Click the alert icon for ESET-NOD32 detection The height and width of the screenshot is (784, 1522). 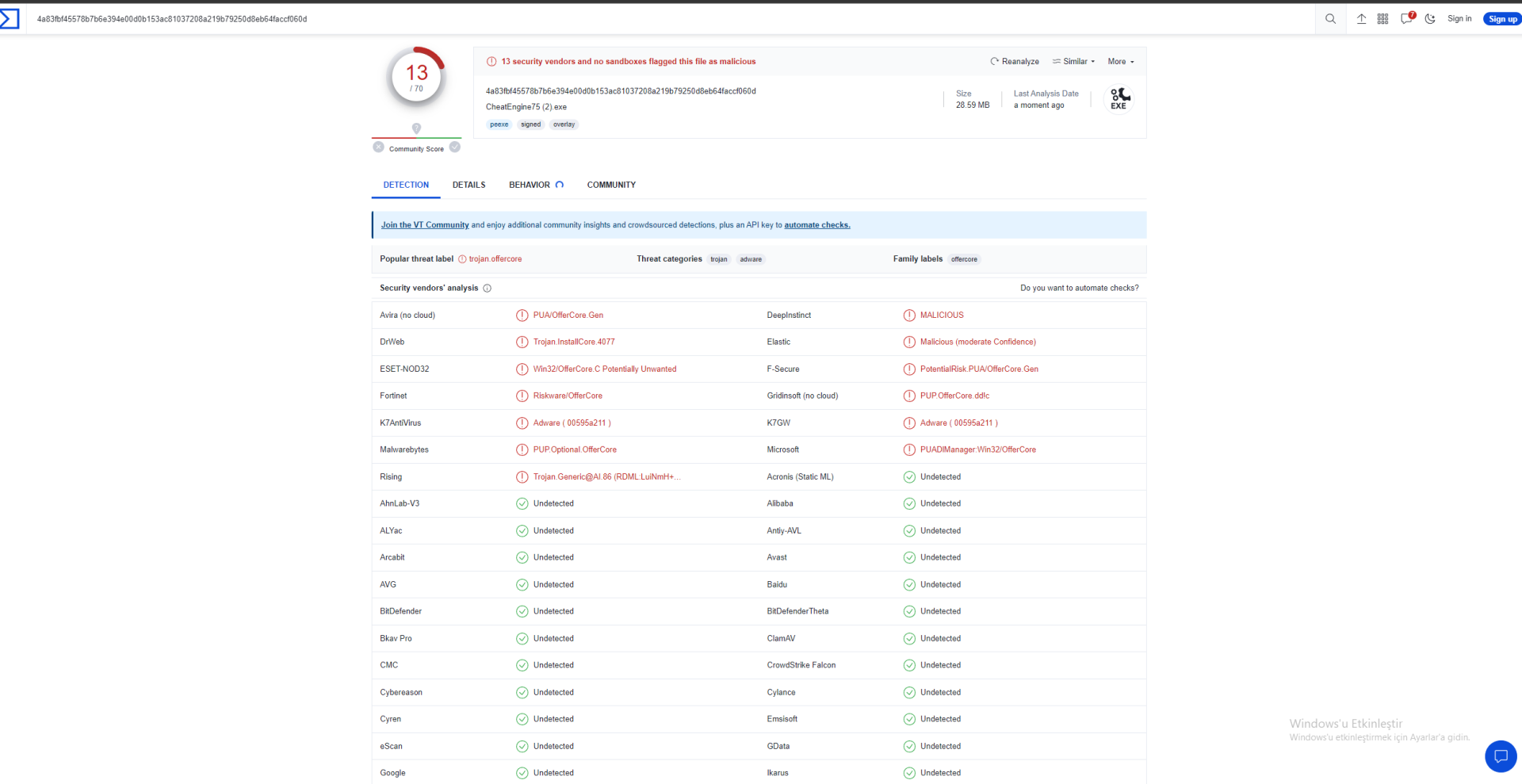pos(522,369)
